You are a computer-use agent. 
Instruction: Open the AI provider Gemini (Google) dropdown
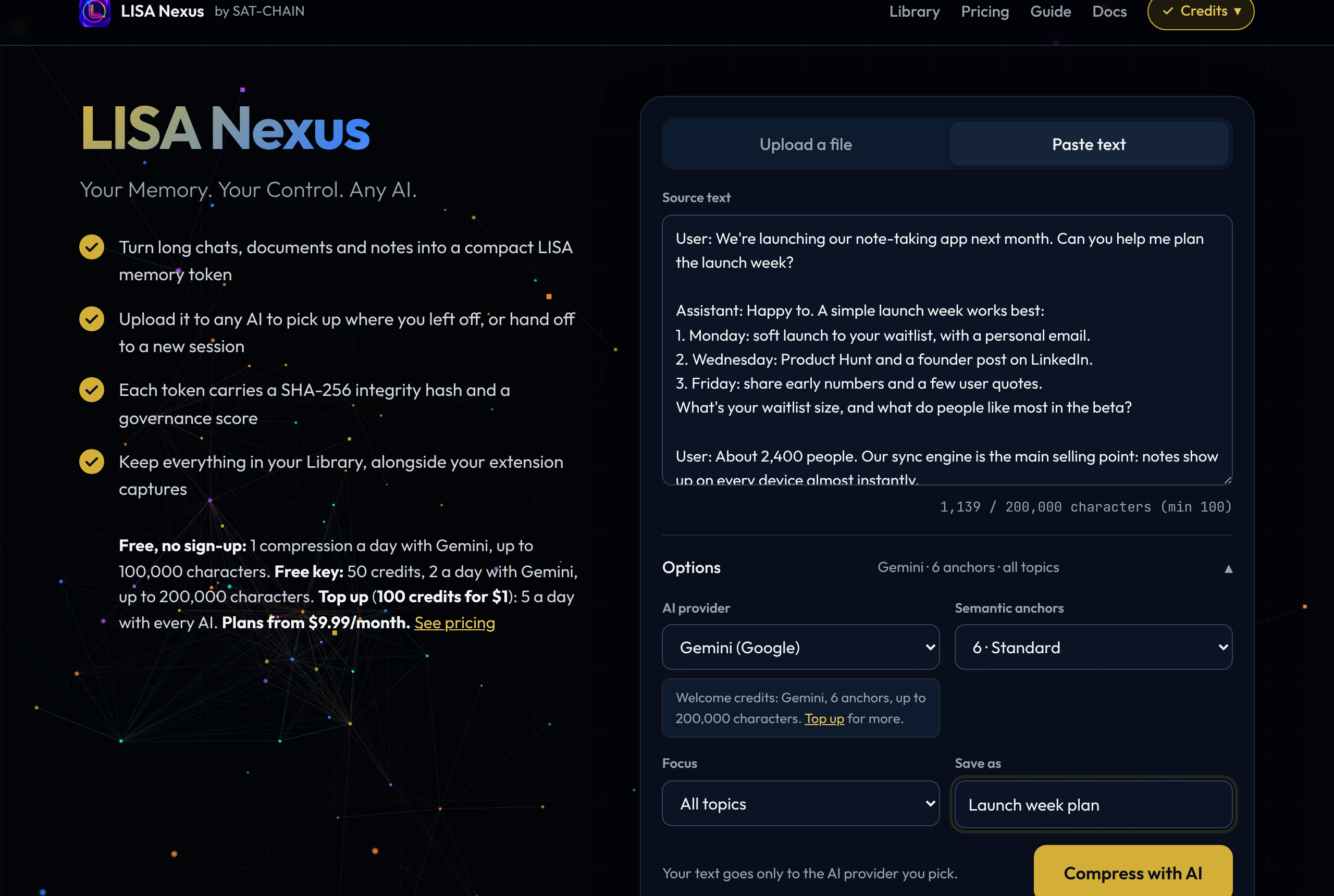[800, 647]
